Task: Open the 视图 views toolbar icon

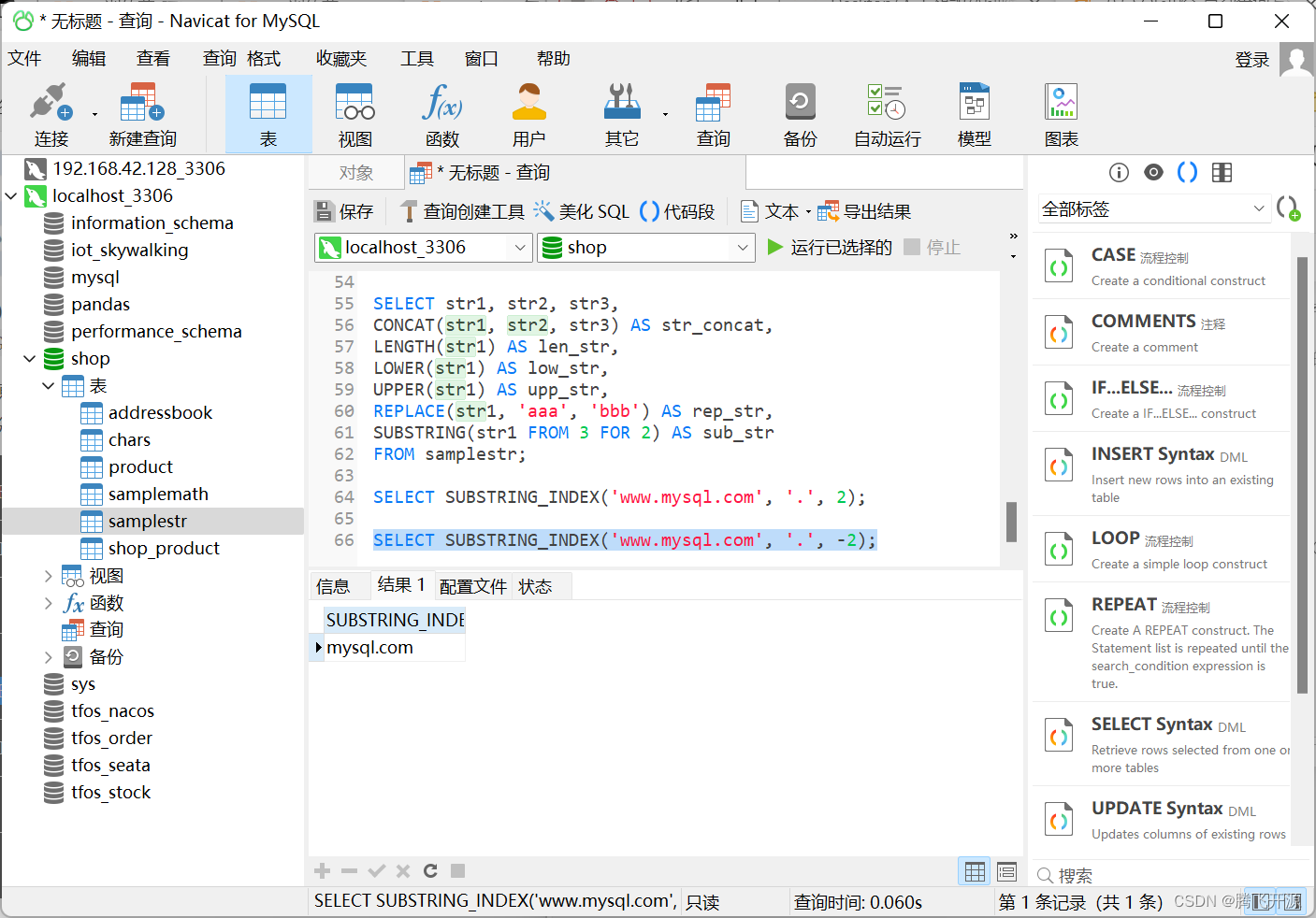Action: (355, 115)
